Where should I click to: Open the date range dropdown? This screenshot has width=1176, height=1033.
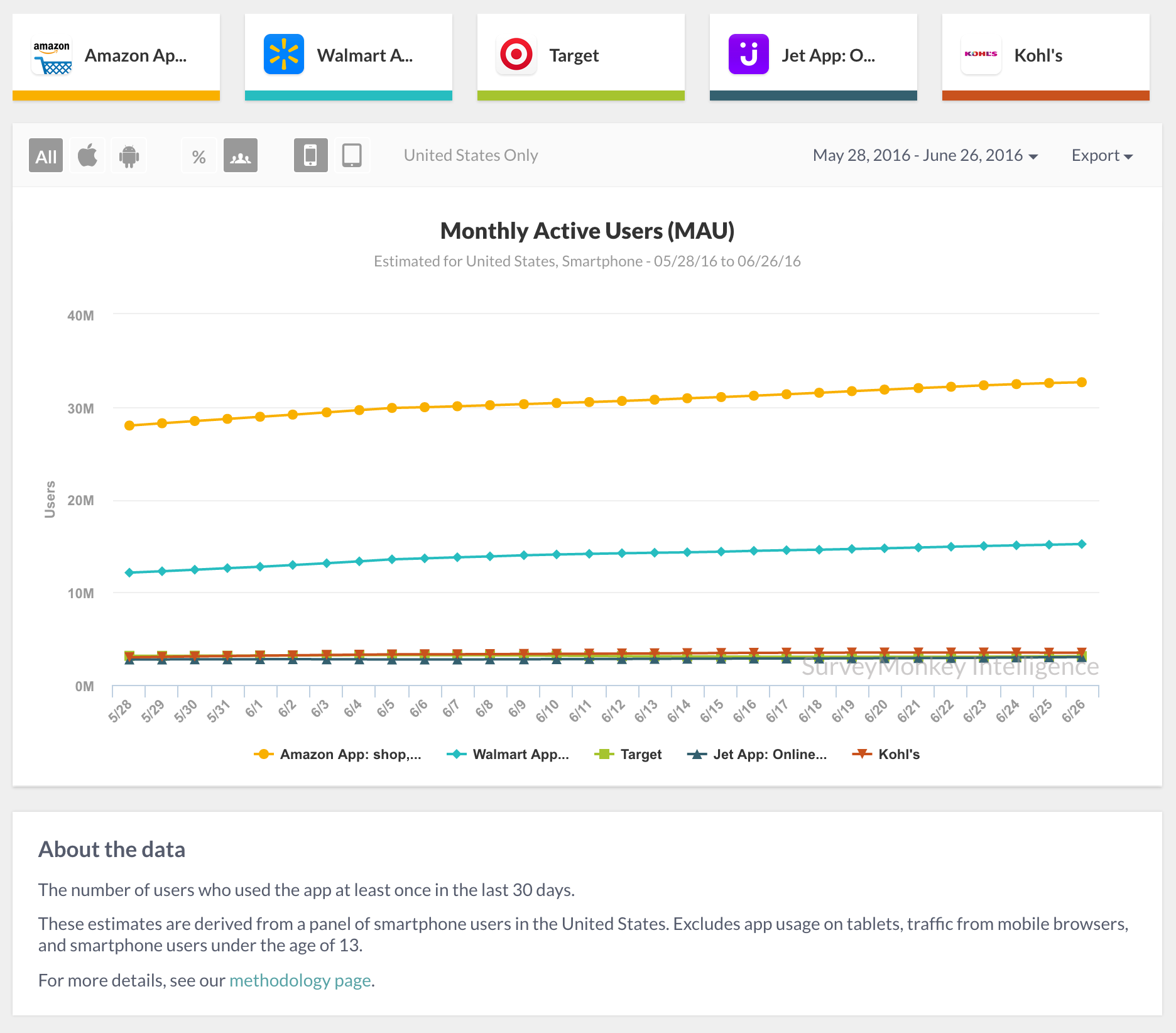pyautogui.click(x=925, y=155)
